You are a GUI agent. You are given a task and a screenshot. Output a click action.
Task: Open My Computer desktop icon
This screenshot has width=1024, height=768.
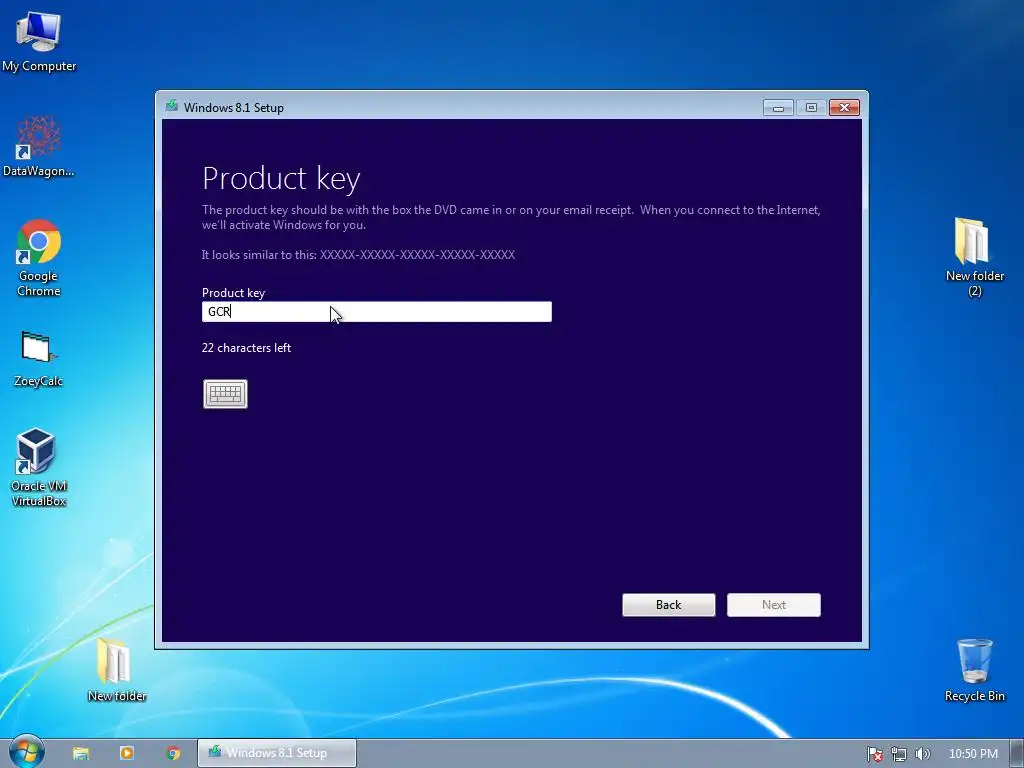tap(39, 42)
